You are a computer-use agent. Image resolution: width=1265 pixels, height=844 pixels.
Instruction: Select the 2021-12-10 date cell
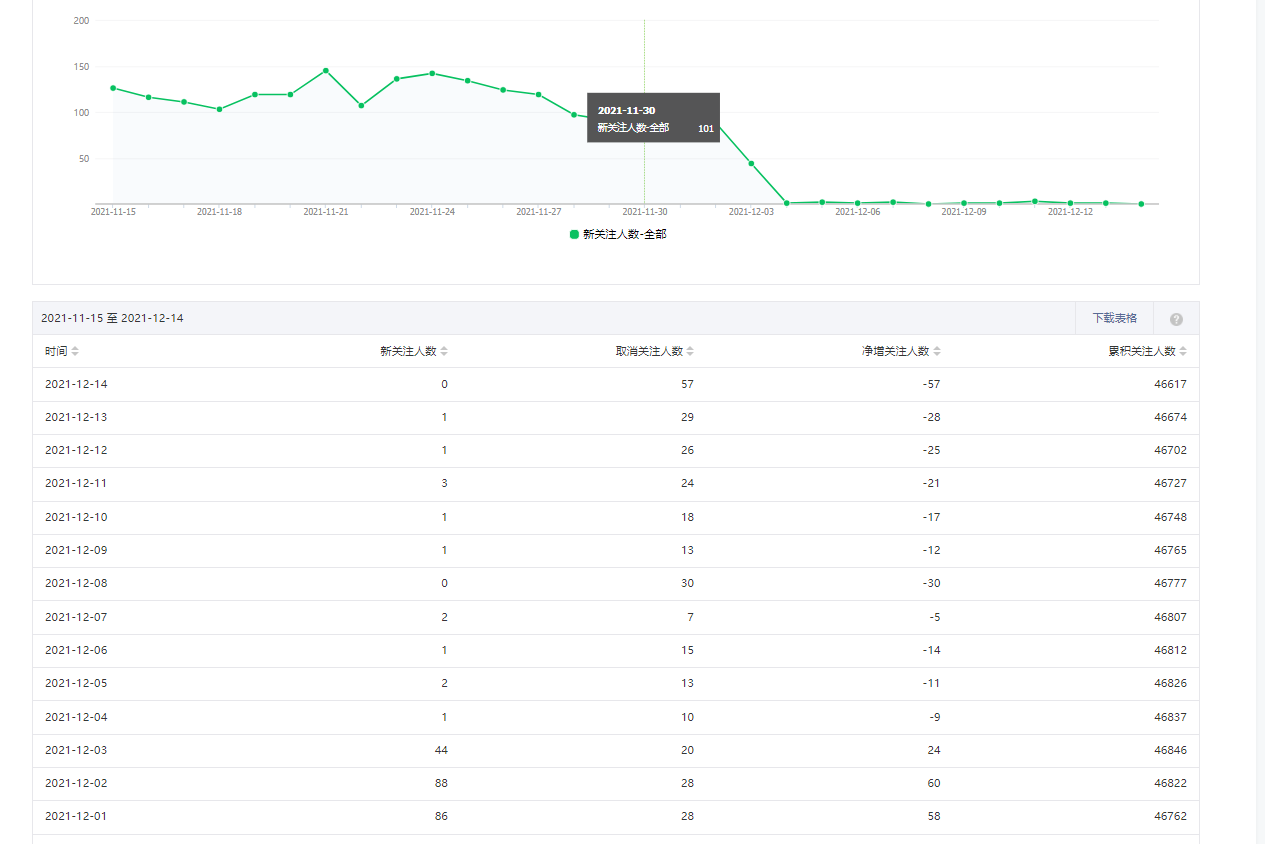click(76, 517)
